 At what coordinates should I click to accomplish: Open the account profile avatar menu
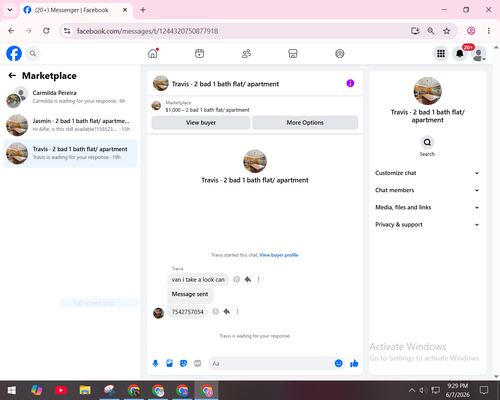pyautogui.click(x=479, y=54)
